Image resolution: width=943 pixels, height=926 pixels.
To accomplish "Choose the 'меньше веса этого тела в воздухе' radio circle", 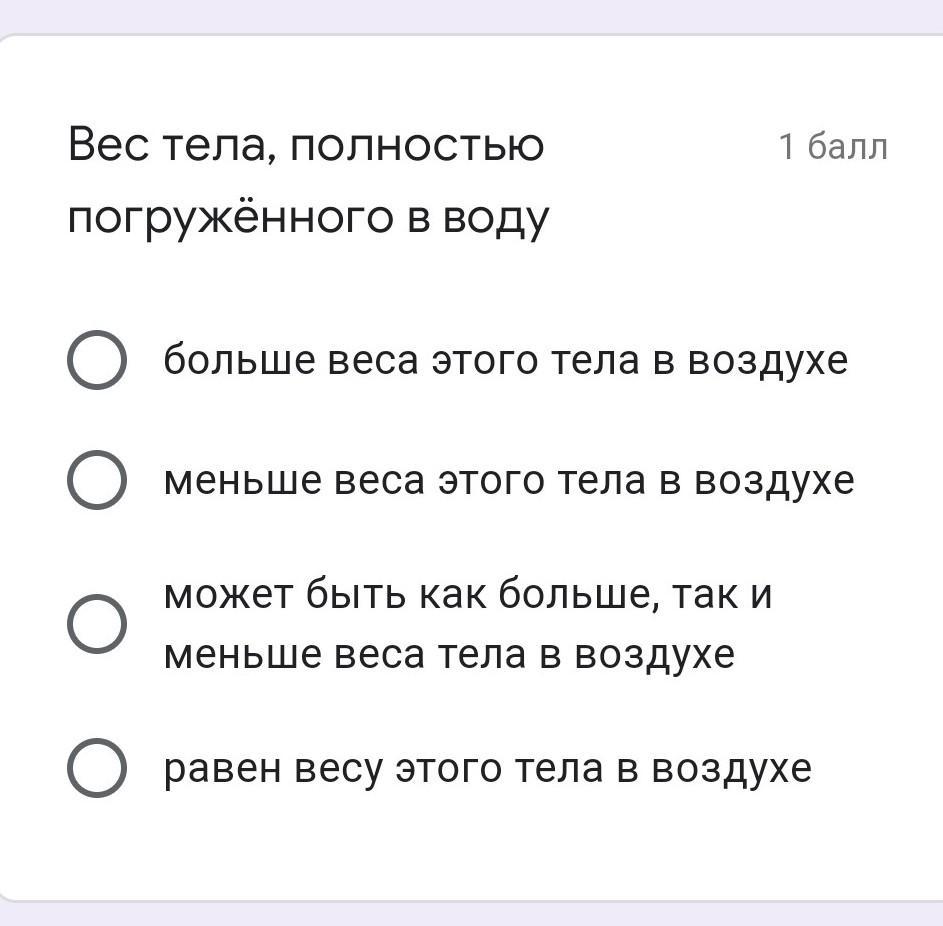I will [x=97, y=481].
